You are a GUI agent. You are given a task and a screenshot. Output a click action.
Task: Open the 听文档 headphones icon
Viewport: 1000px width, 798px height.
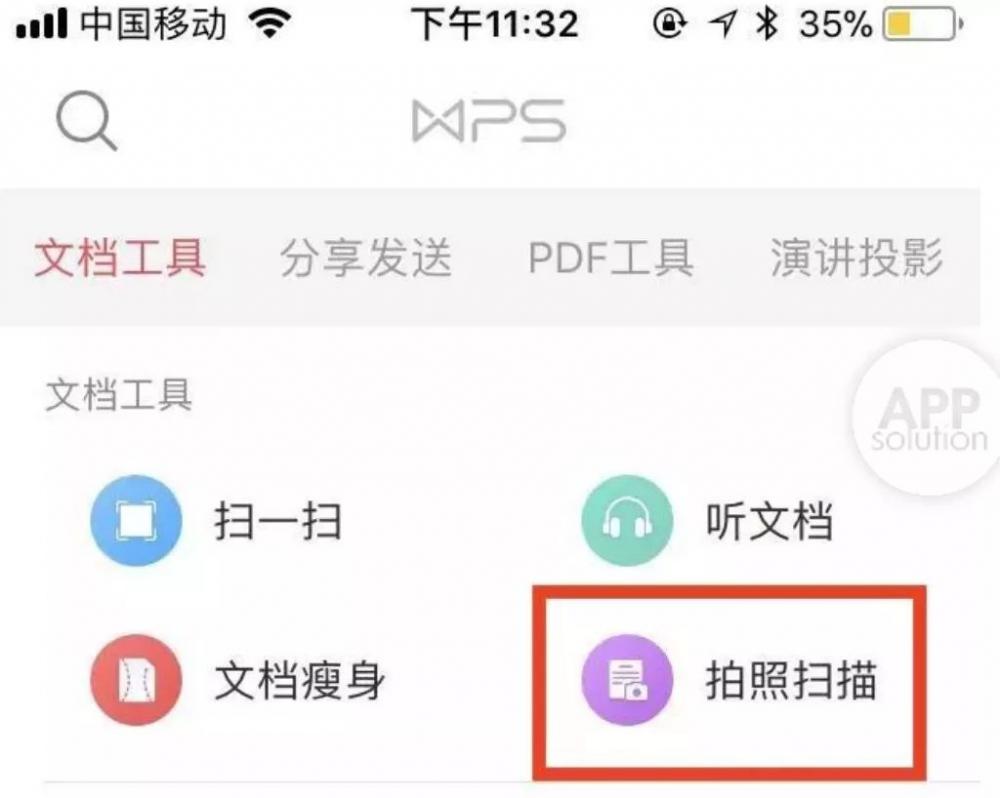pyautogui.click(x=628, y=521)
